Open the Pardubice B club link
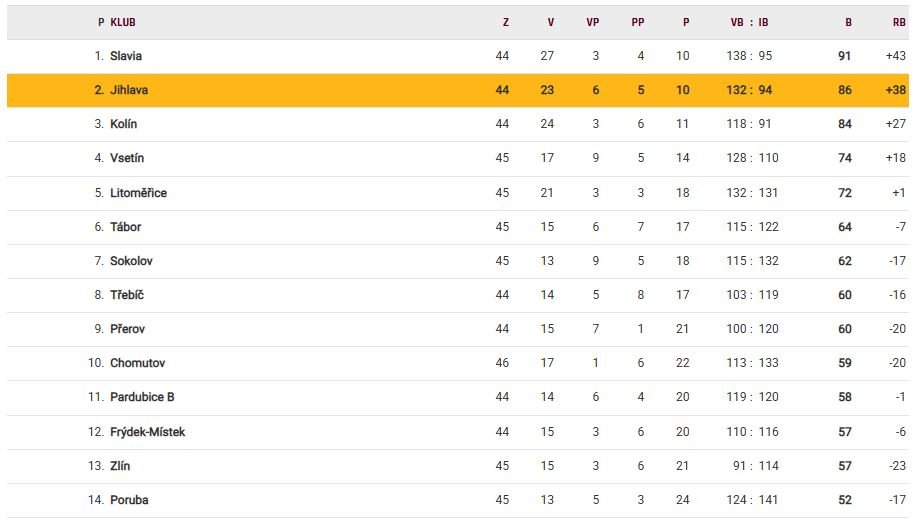The height and width of the screenshot is (527, 920). pyautogui.click(x=142, y=397)
